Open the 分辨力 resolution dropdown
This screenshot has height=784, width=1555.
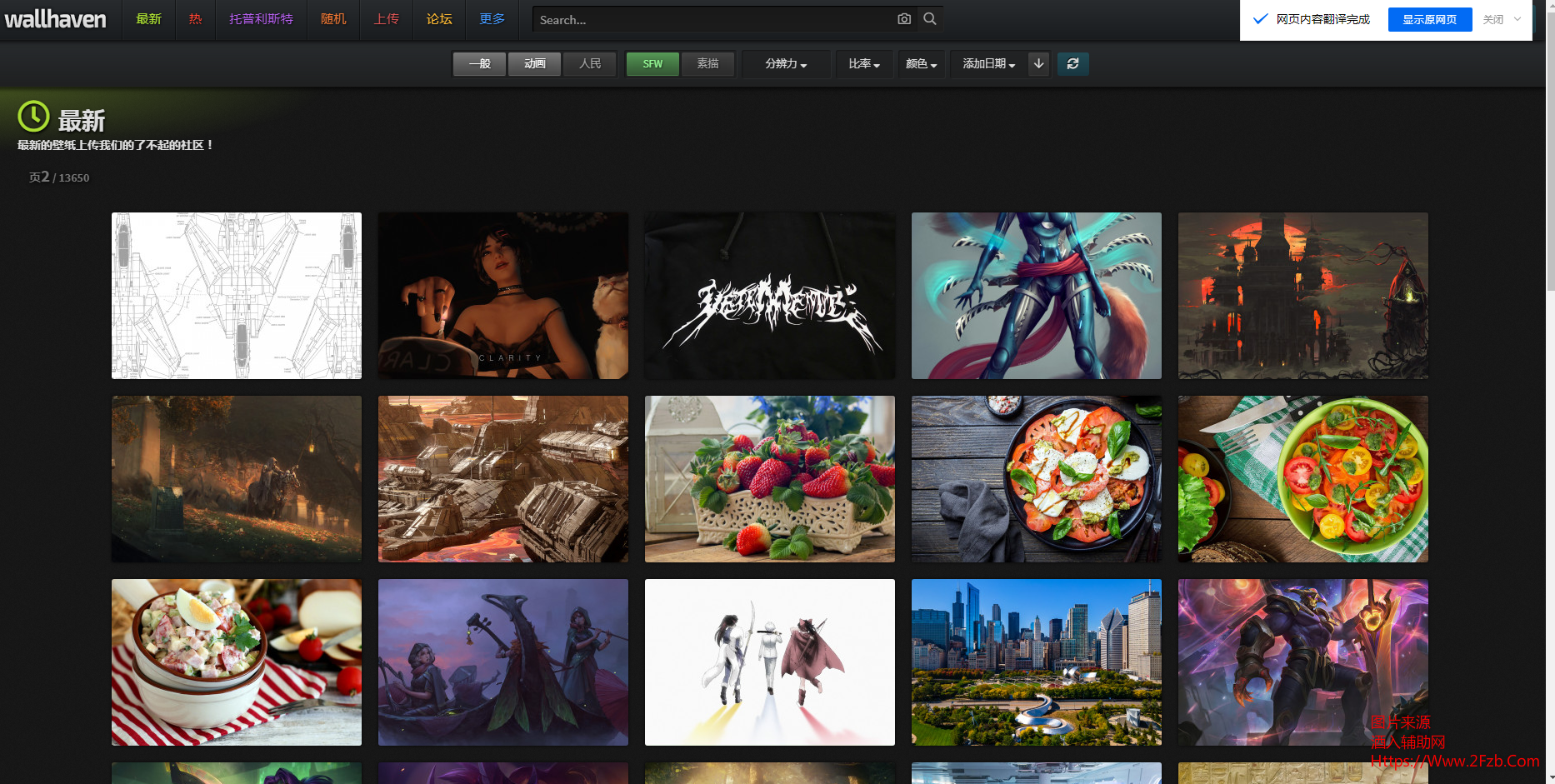pos(786,63)
